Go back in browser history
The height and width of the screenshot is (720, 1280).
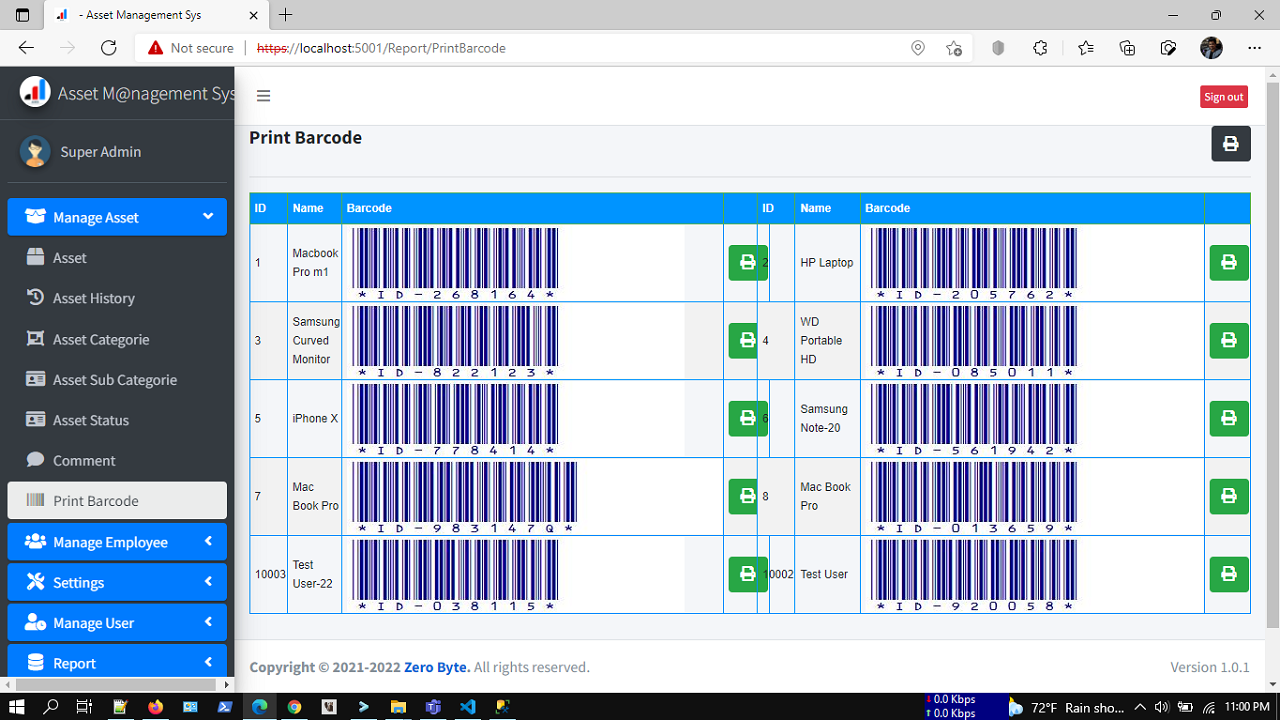point(26,48)
